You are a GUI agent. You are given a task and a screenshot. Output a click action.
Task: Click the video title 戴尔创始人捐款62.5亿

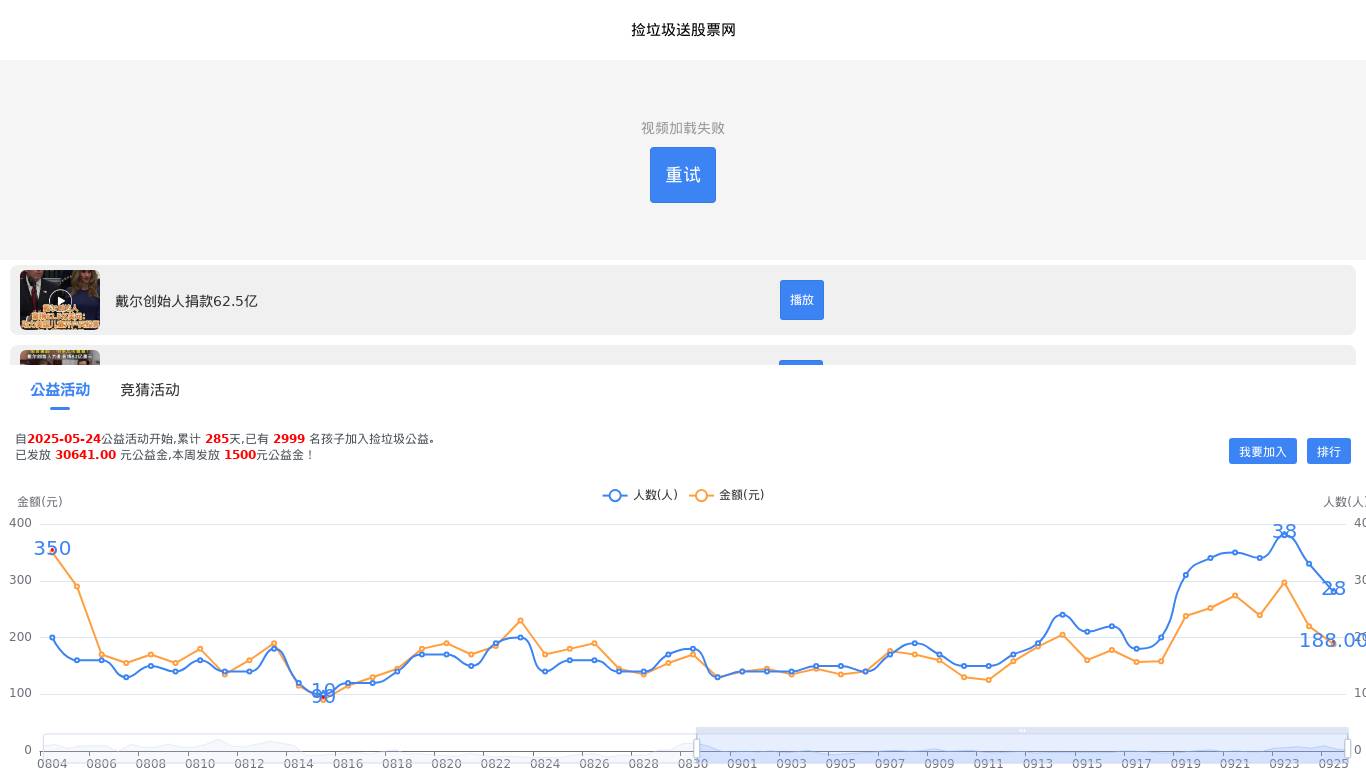tap(186, 301)
